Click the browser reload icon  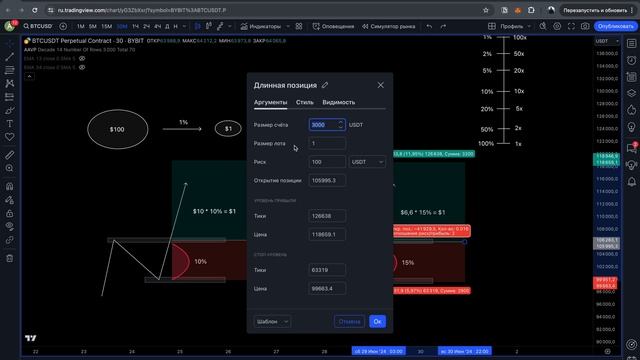point(35,10)
